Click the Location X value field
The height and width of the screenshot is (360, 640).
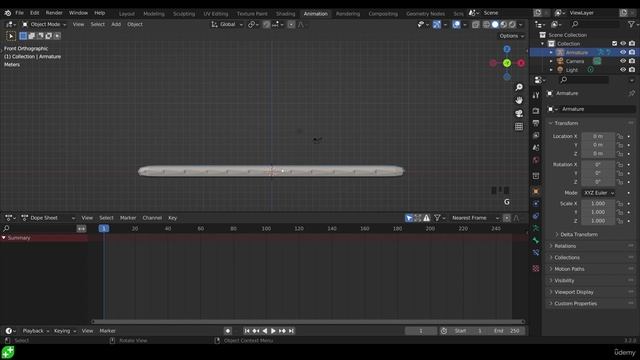click(x=598, y=136)
